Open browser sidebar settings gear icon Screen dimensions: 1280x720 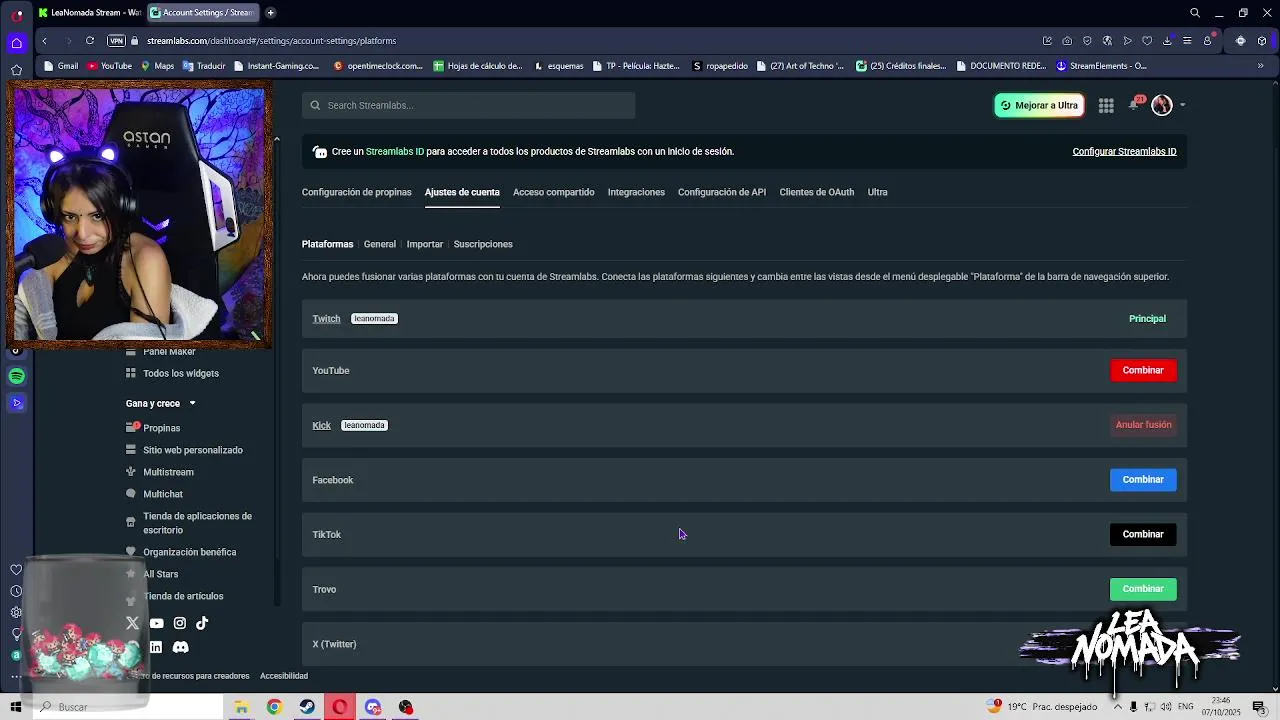(x=16, y=612)
